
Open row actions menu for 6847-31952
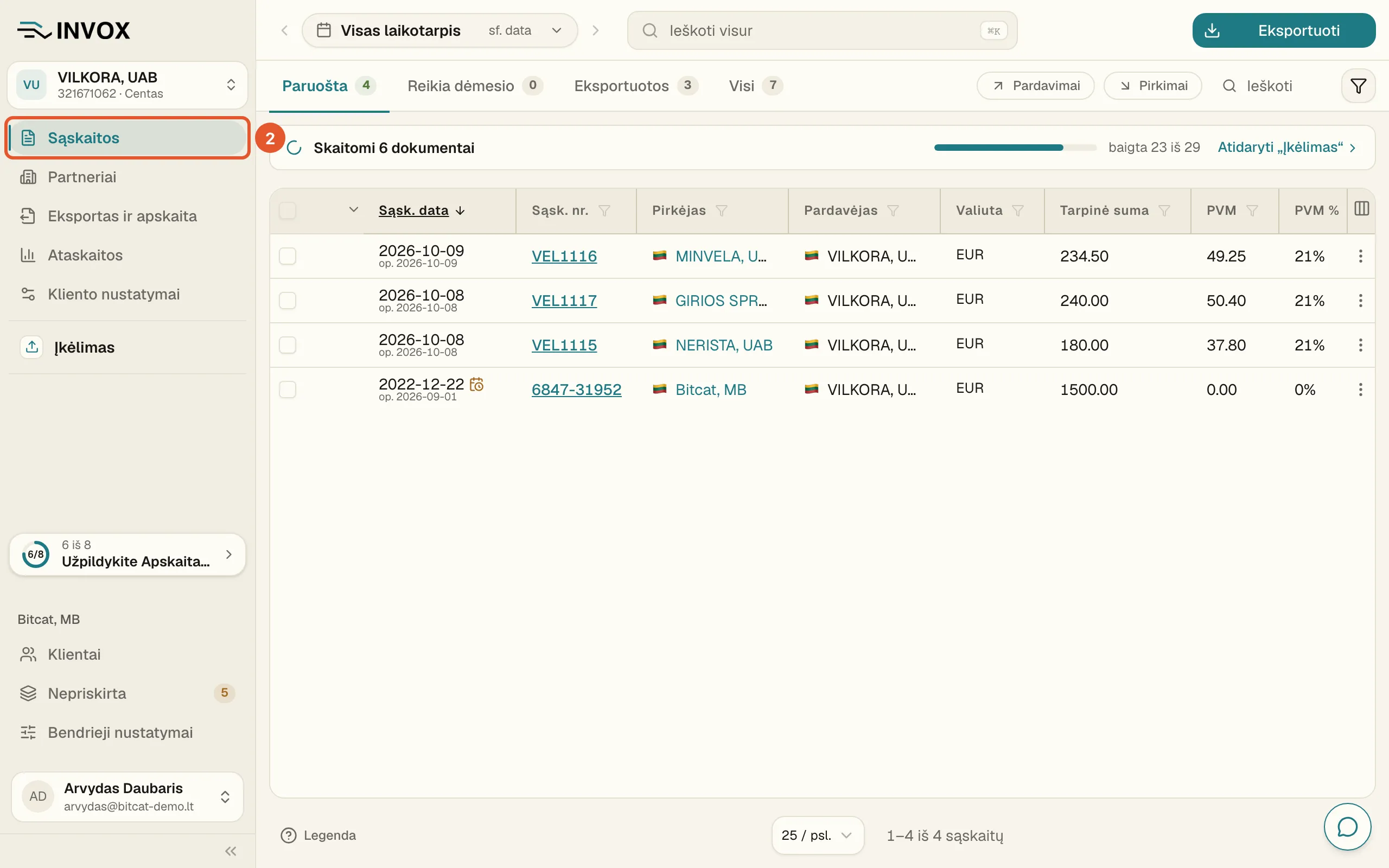[x=1360, y=390]
